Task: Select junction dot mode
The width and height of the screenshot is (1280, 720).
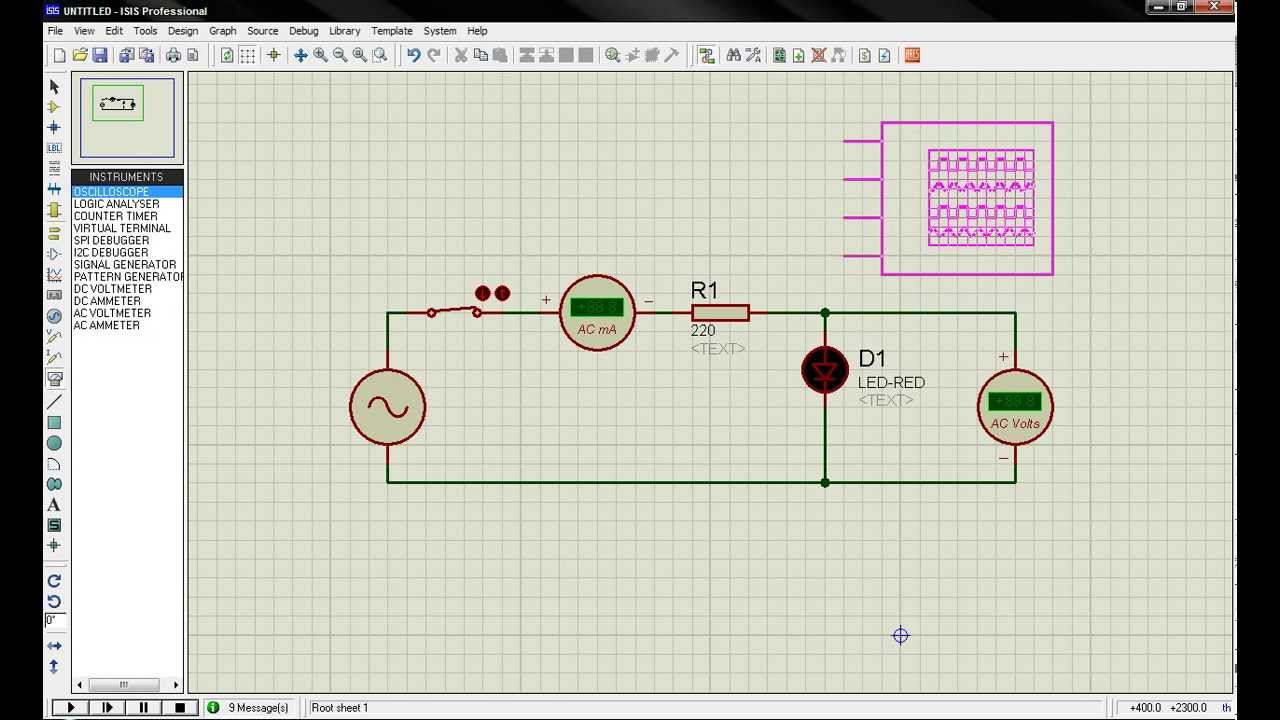Action: pyautogui.click(x=54, y=127)
